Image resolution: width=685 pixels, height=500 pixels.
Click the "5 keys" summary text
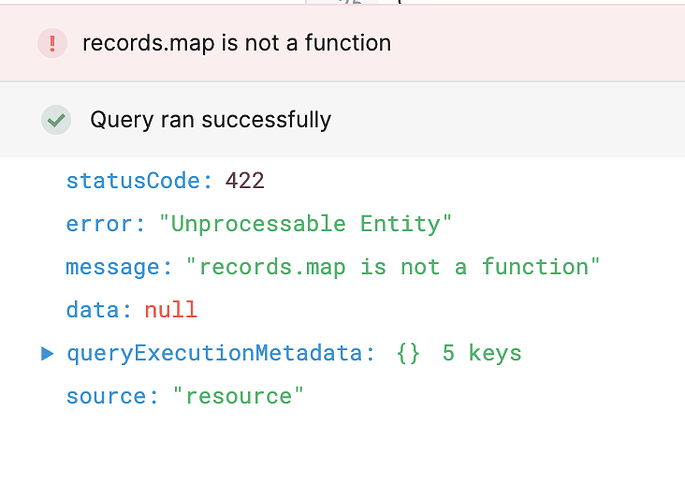[x=482, y=353]
